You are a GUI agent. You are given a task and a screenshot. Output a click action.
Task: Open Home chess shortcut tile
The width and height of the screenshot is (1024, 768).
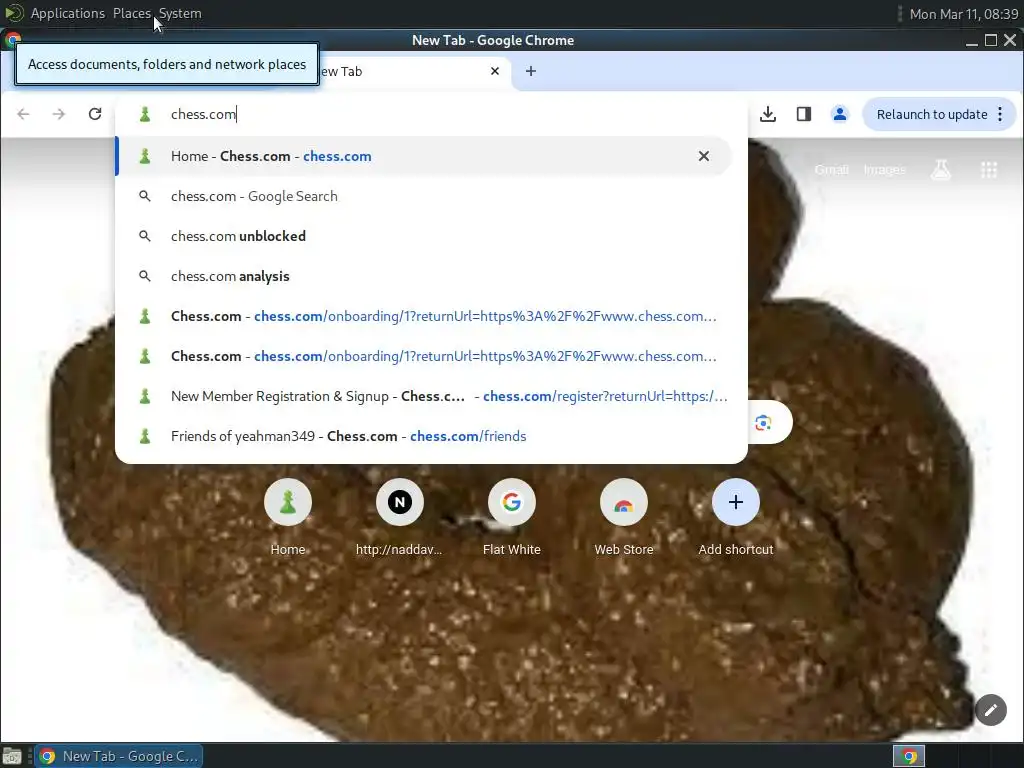[x=288, y=517]
